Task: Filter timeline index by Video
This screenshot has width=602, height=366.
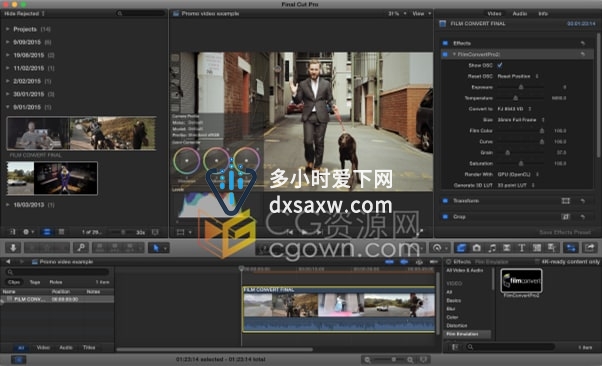Action: 43,348
